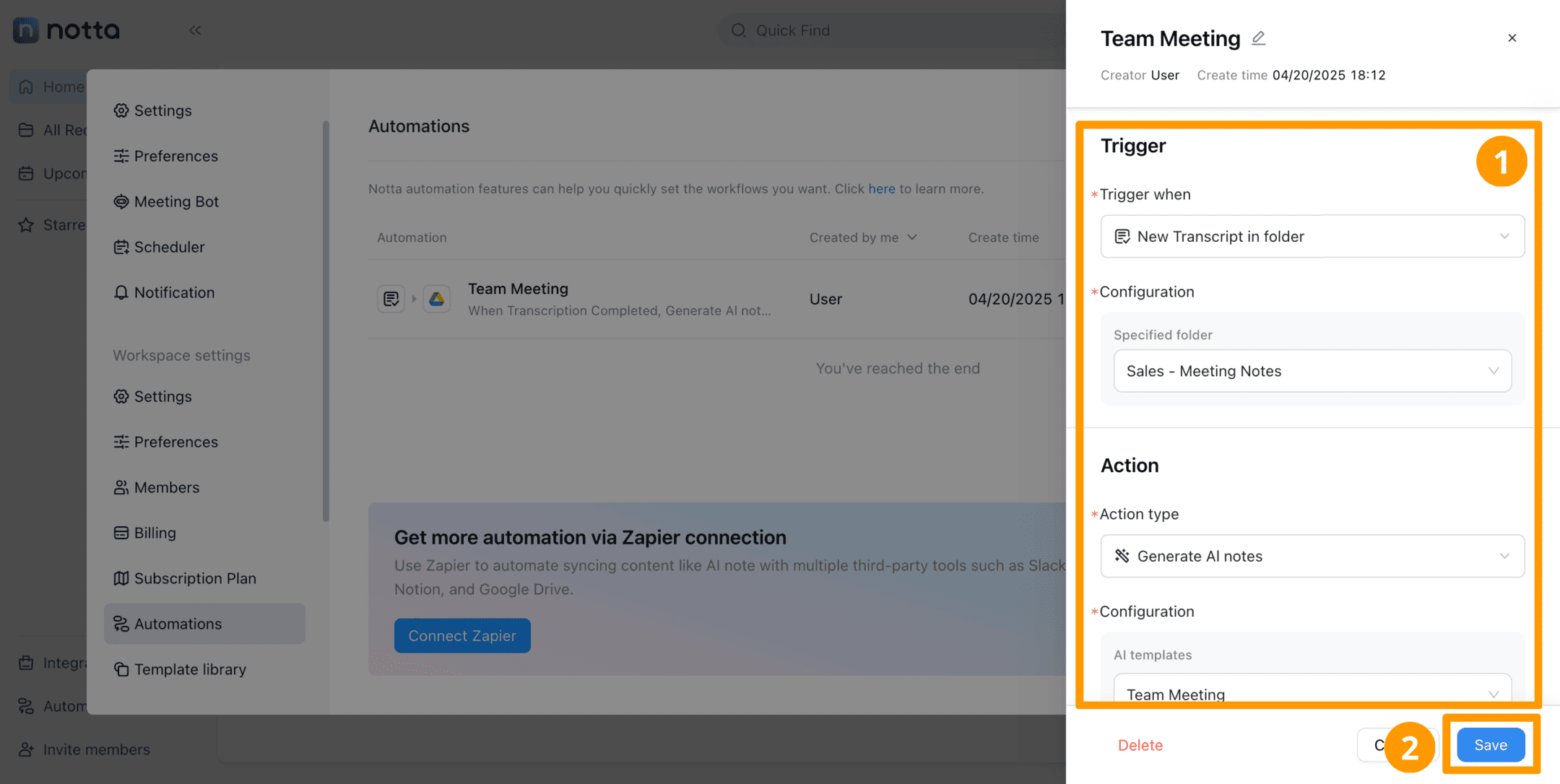Open Template library

pos(180,669)
